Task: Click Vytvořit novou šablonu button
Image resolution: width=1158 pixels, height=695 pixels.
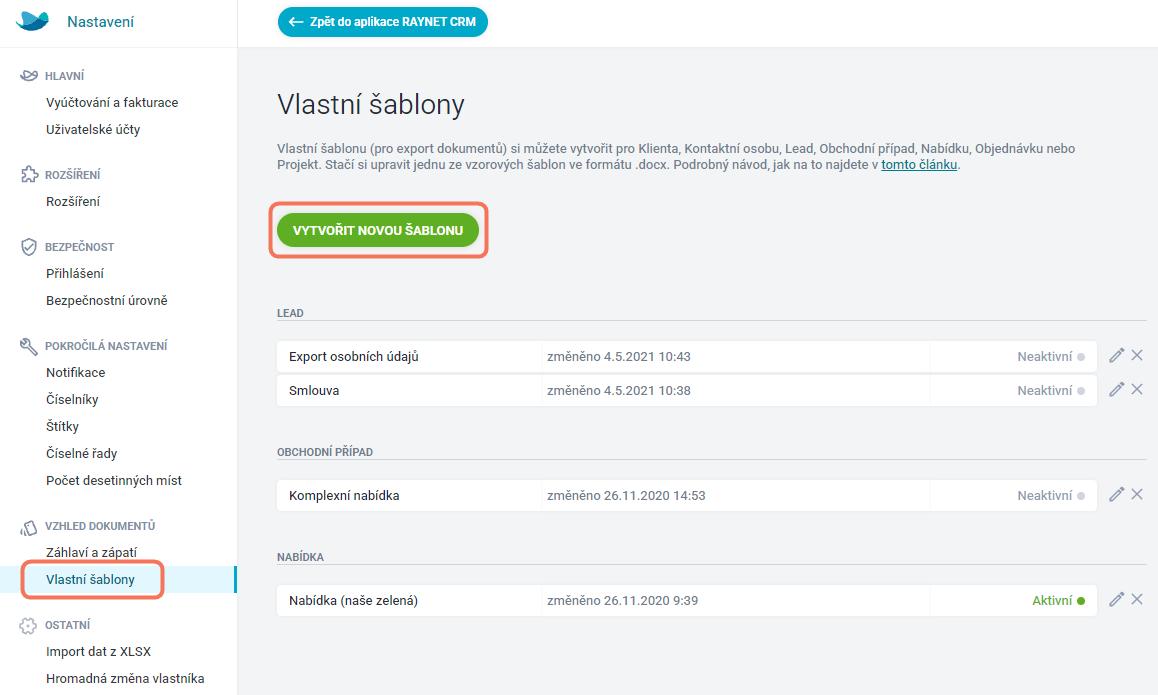Action: [378, 230]
